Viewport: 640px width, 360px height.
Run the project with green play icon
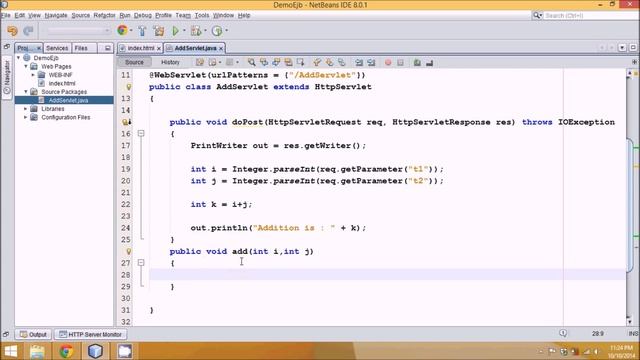pyautogui.click(x=176, y=31)
